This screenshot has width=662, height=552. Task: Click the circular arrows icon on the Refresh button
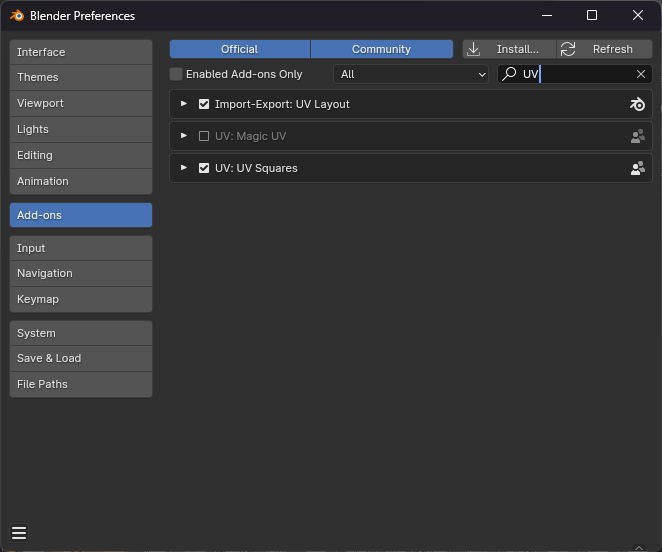pos(568,49)
